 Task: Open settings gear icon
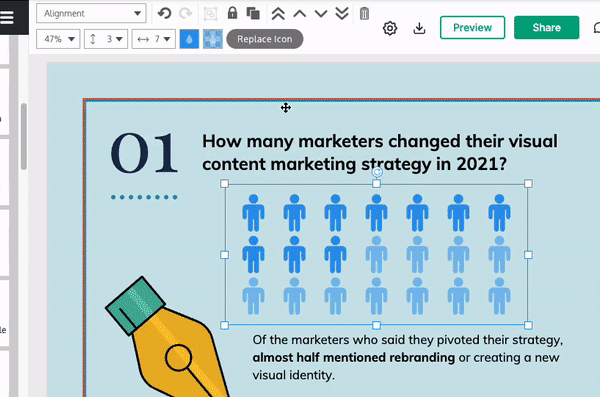390,28
